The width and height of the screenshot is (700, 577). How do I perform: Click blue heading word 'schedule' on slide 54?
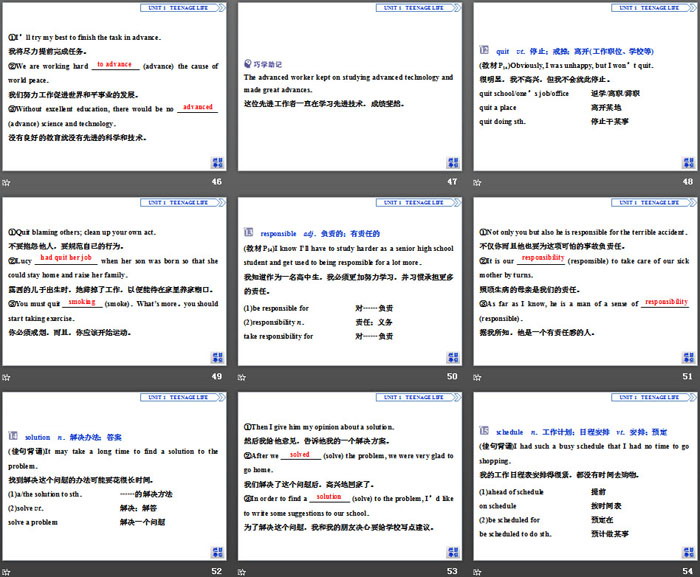[x=509, y=432]
